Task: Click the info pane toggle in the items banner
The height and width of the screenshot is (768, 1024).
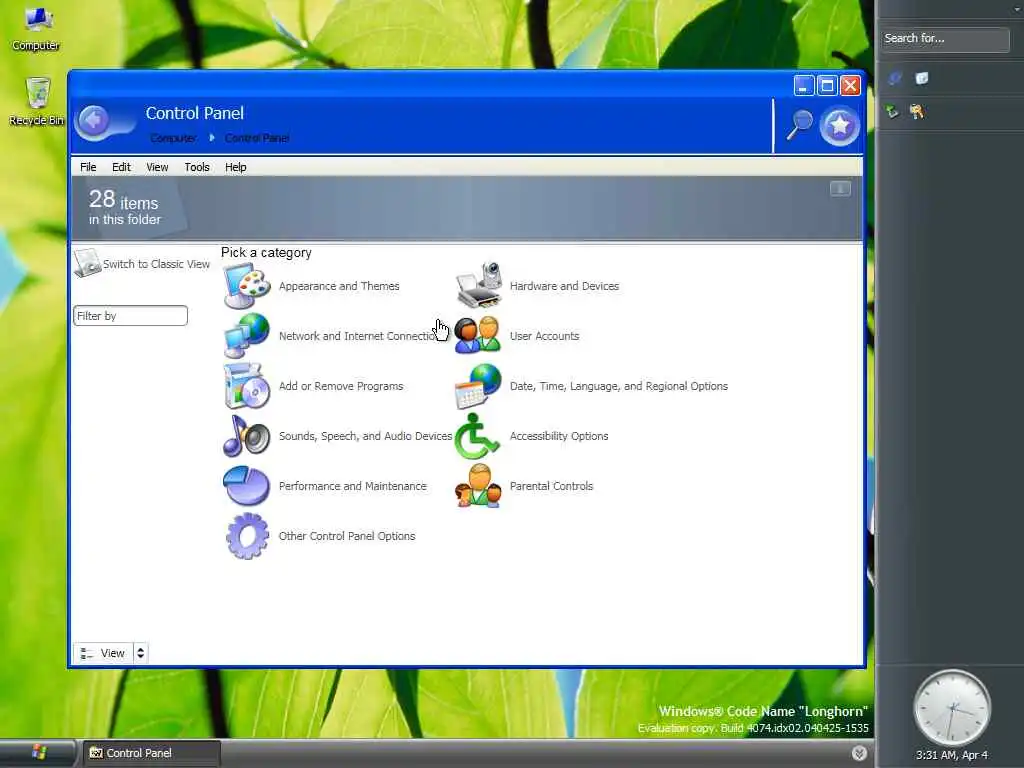Action: 840,189
